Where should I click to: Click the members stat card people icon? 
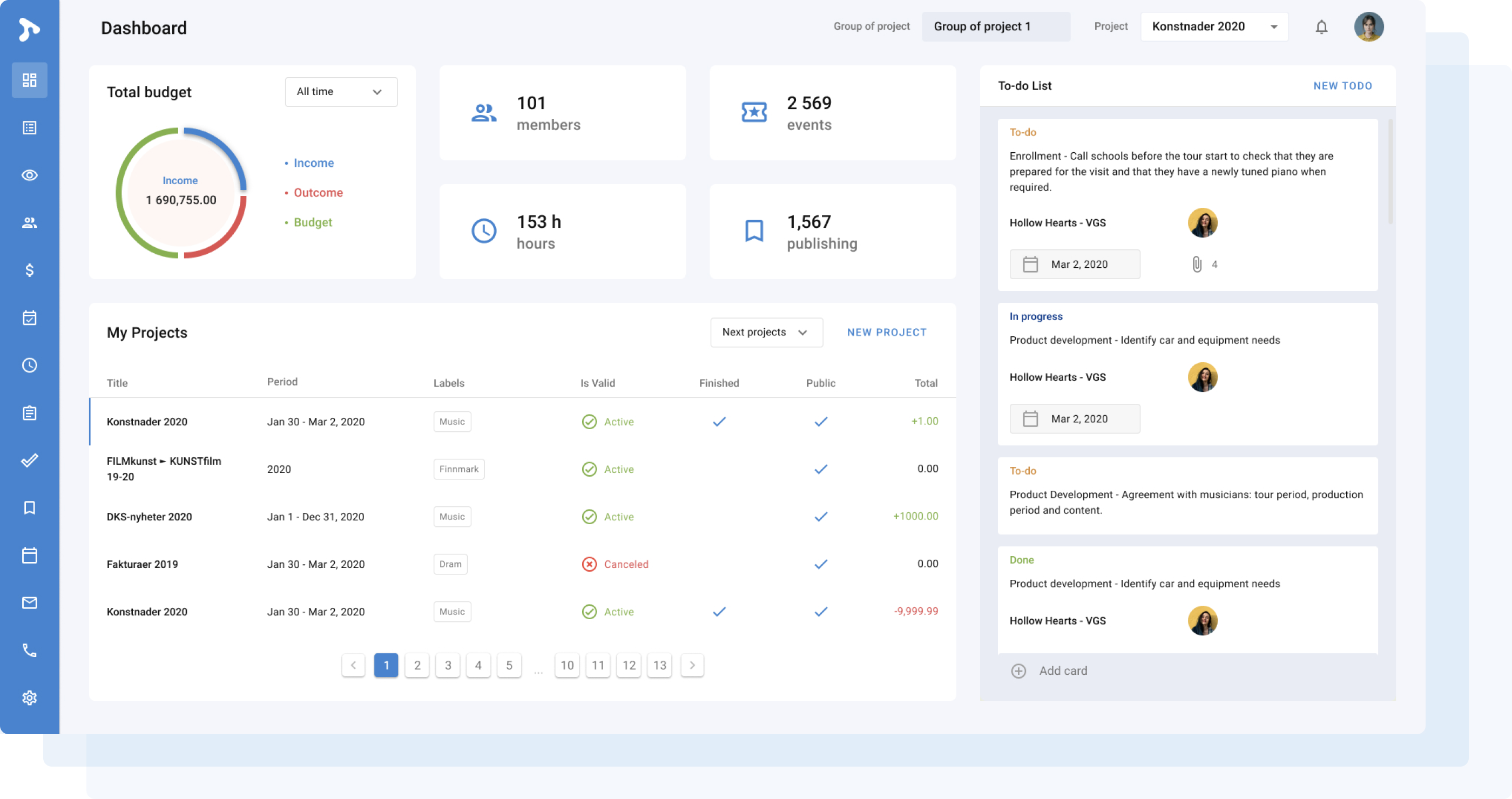[x=484, y=112]
